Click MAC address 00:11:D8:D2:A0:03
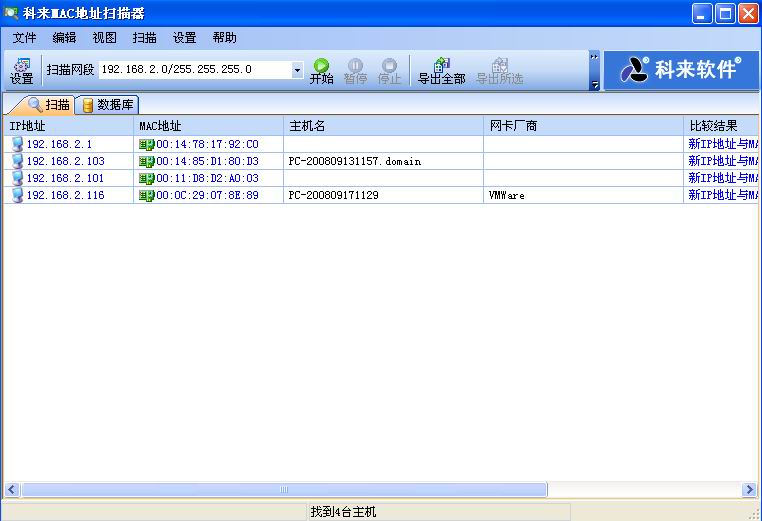 coord(208,178)
